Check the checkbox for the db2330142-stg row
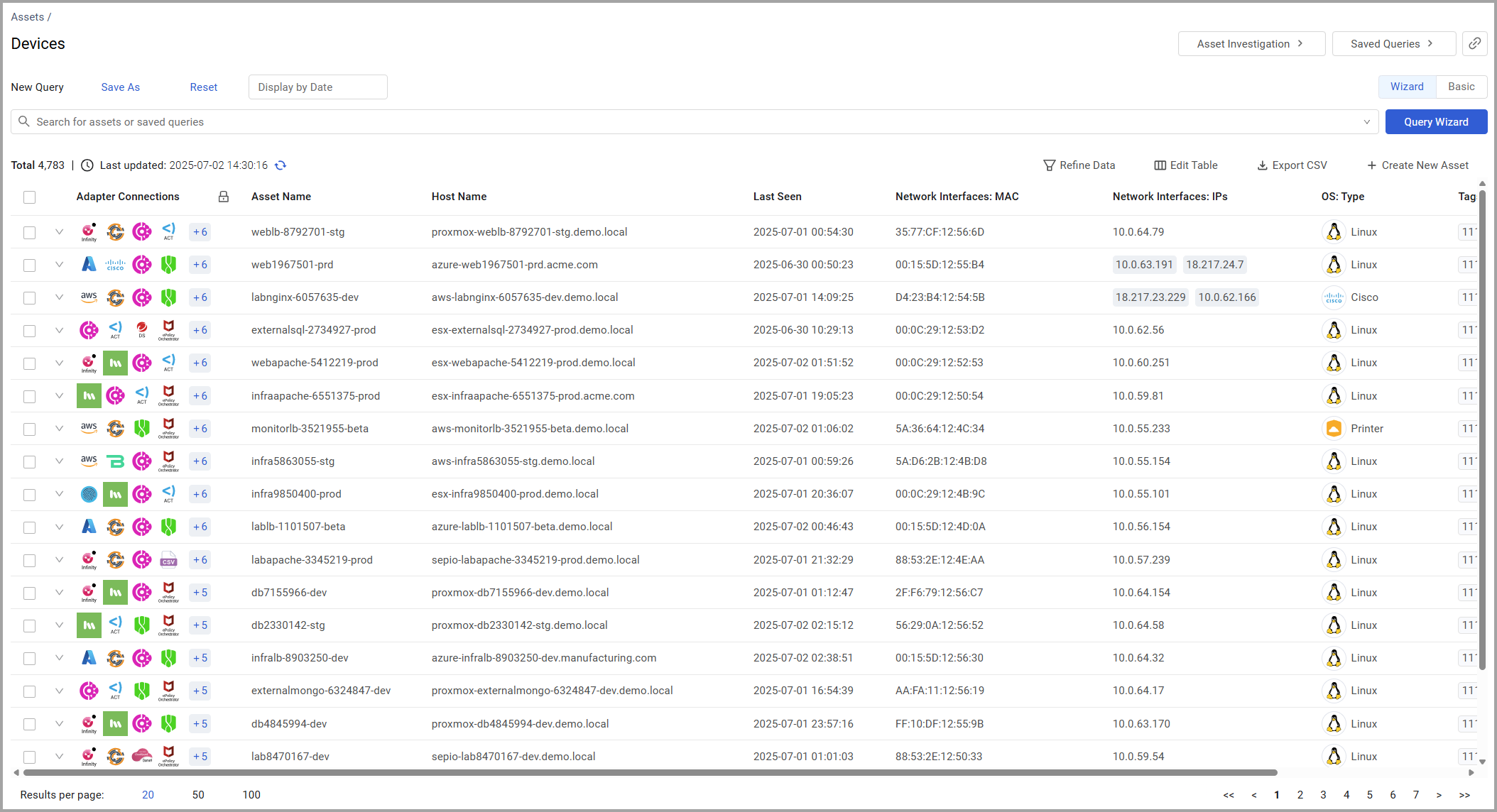Image resolution: width=1497 pixels, height=812 pixels. pyautogui.click(x=29, y=625)
